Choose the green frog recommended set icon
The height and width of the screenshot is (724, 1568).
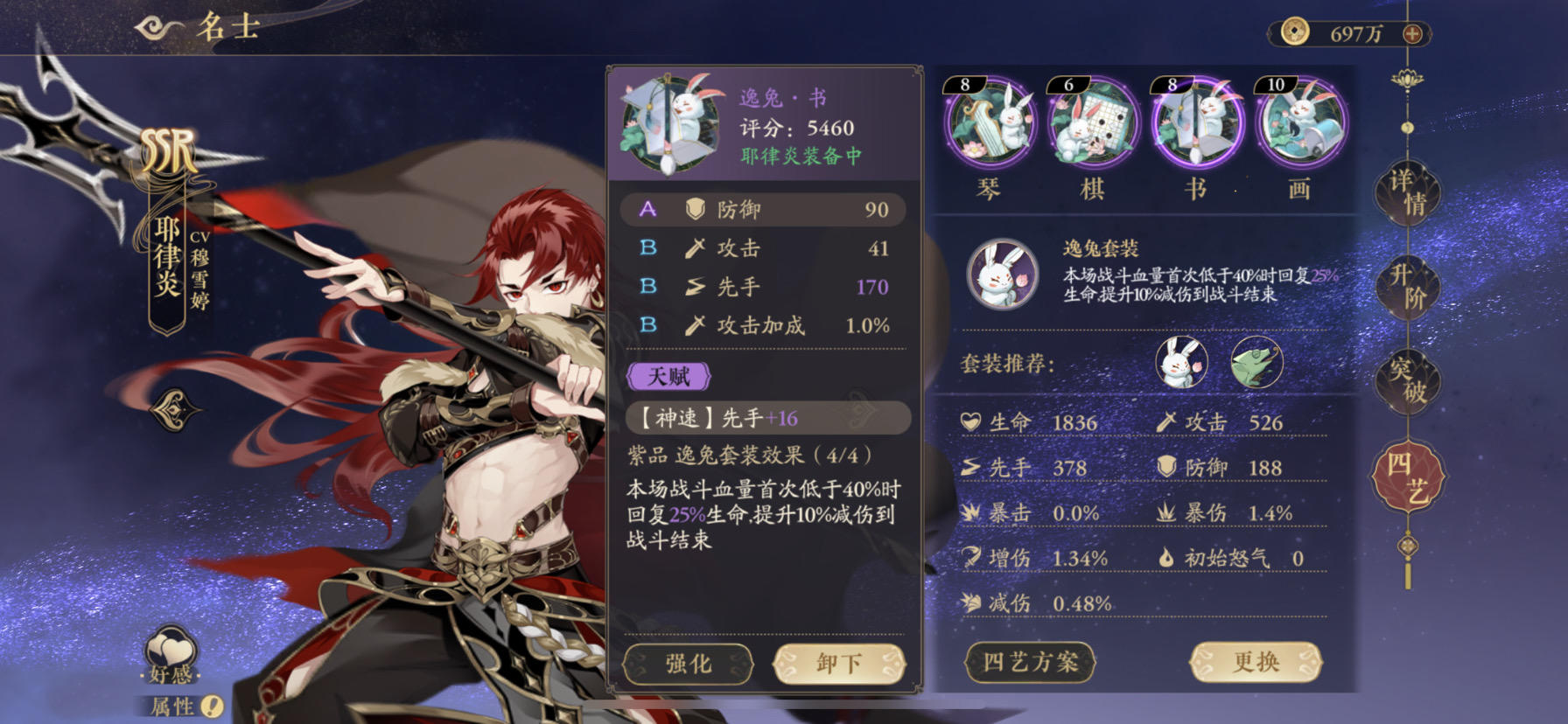[x=1256, y=361]
